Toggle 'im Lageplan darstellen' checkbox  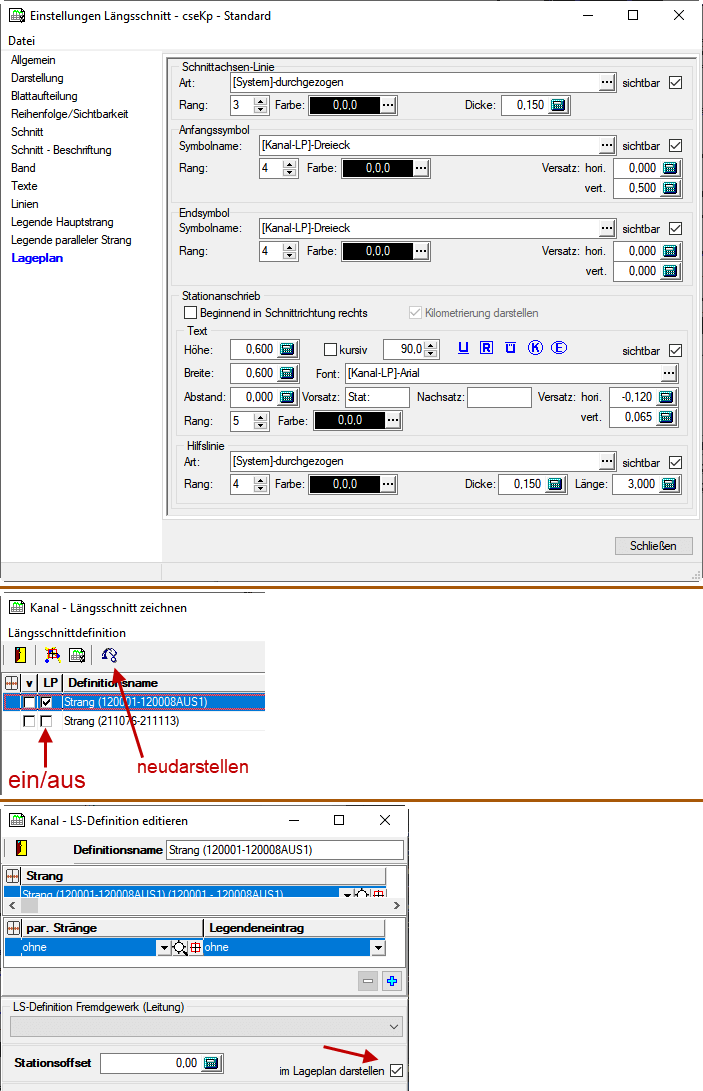pos(397,1071)
